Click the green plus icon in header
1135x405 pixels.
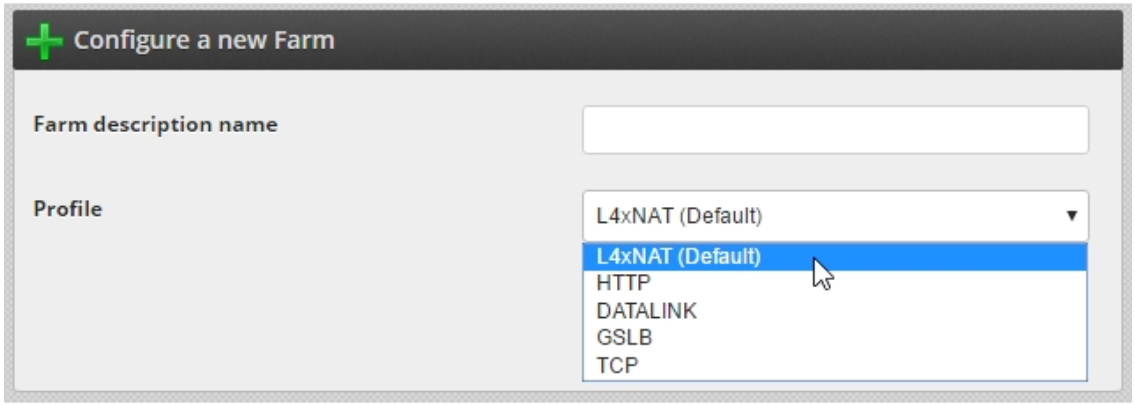click(x=43, y=40)
